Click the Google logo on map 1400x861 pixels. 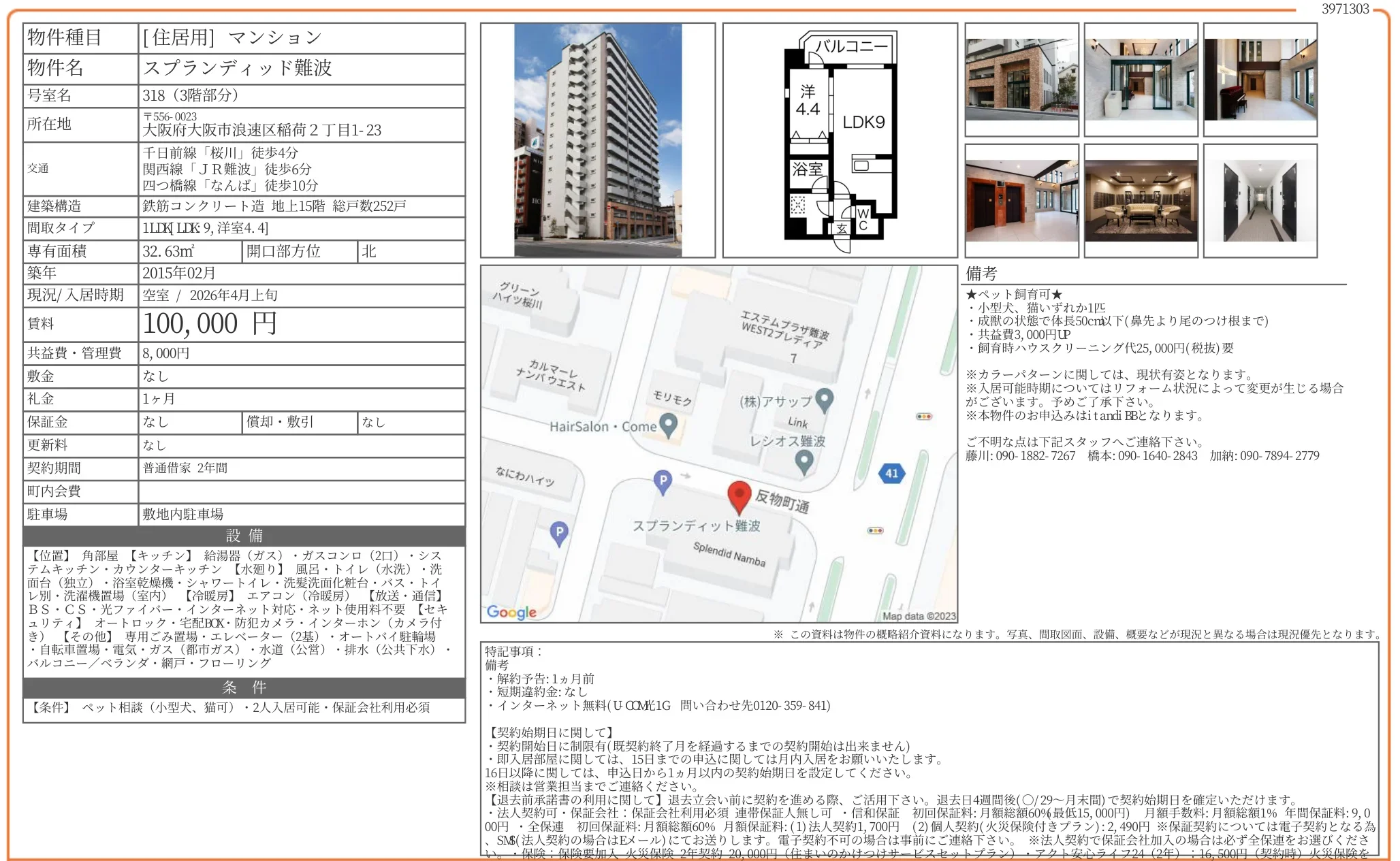(511, 612)
